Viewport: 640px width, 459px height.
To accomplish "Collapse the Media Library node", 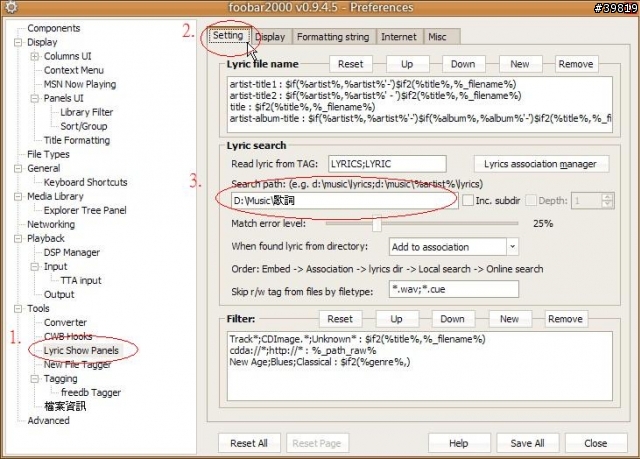I will coord(18,197).
